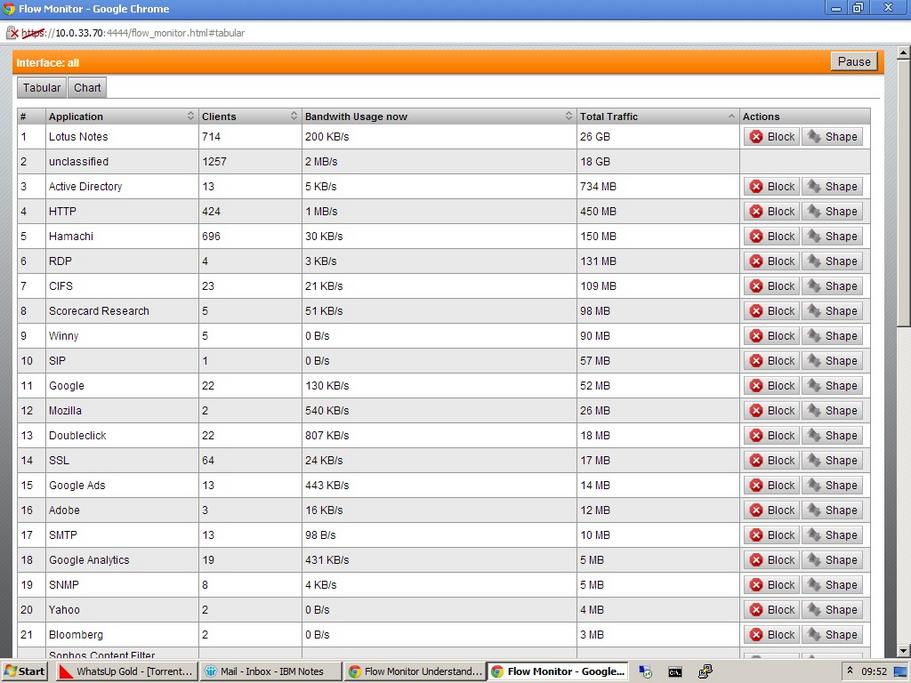The height and width of the screenshot is (683, 911).
Task: Sort by Total Traffic column
Action: point(658,116)
